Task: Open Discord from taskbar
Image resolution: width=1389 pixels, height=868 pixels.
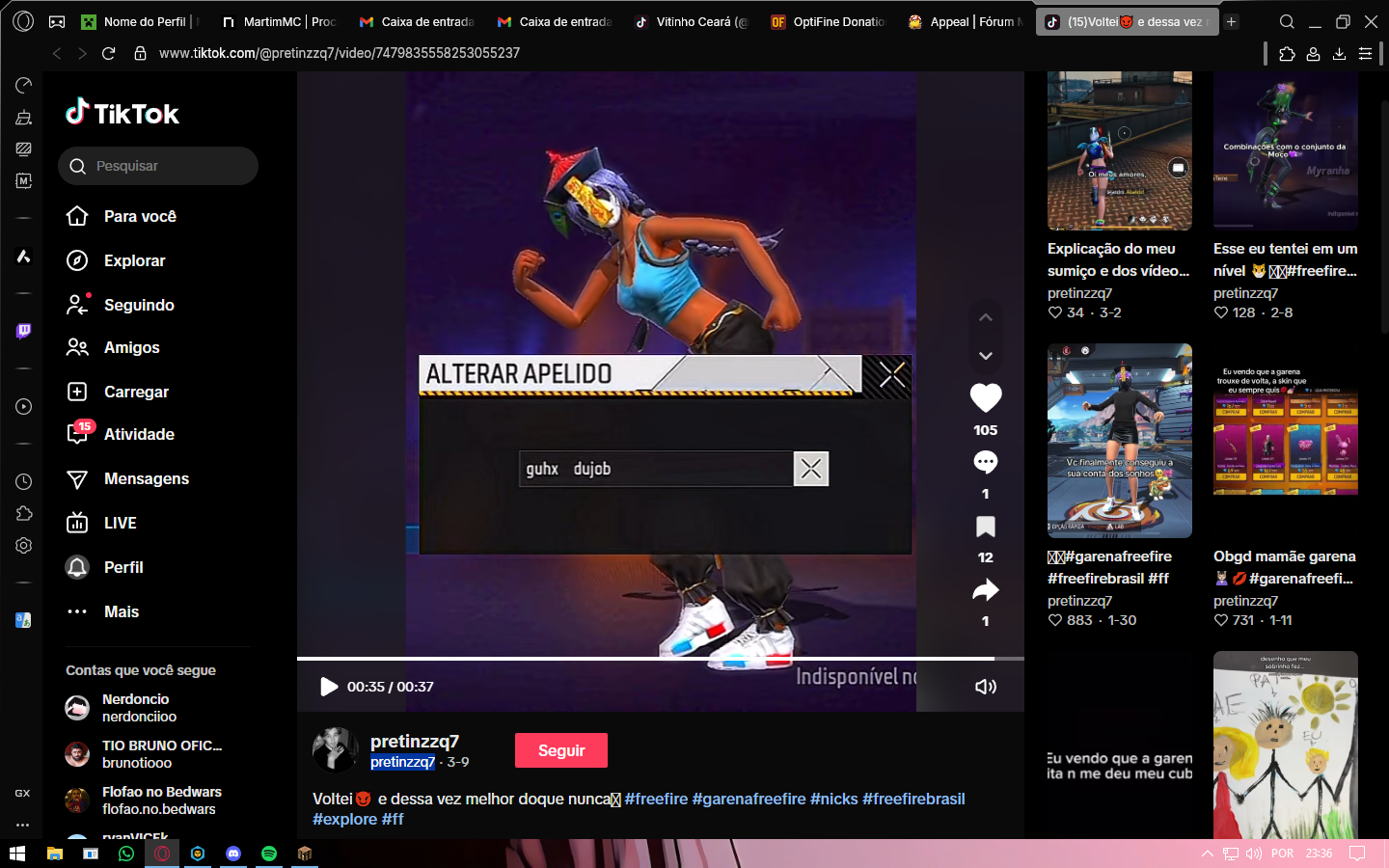Action: pyautogui.click(x=233, y=854)
